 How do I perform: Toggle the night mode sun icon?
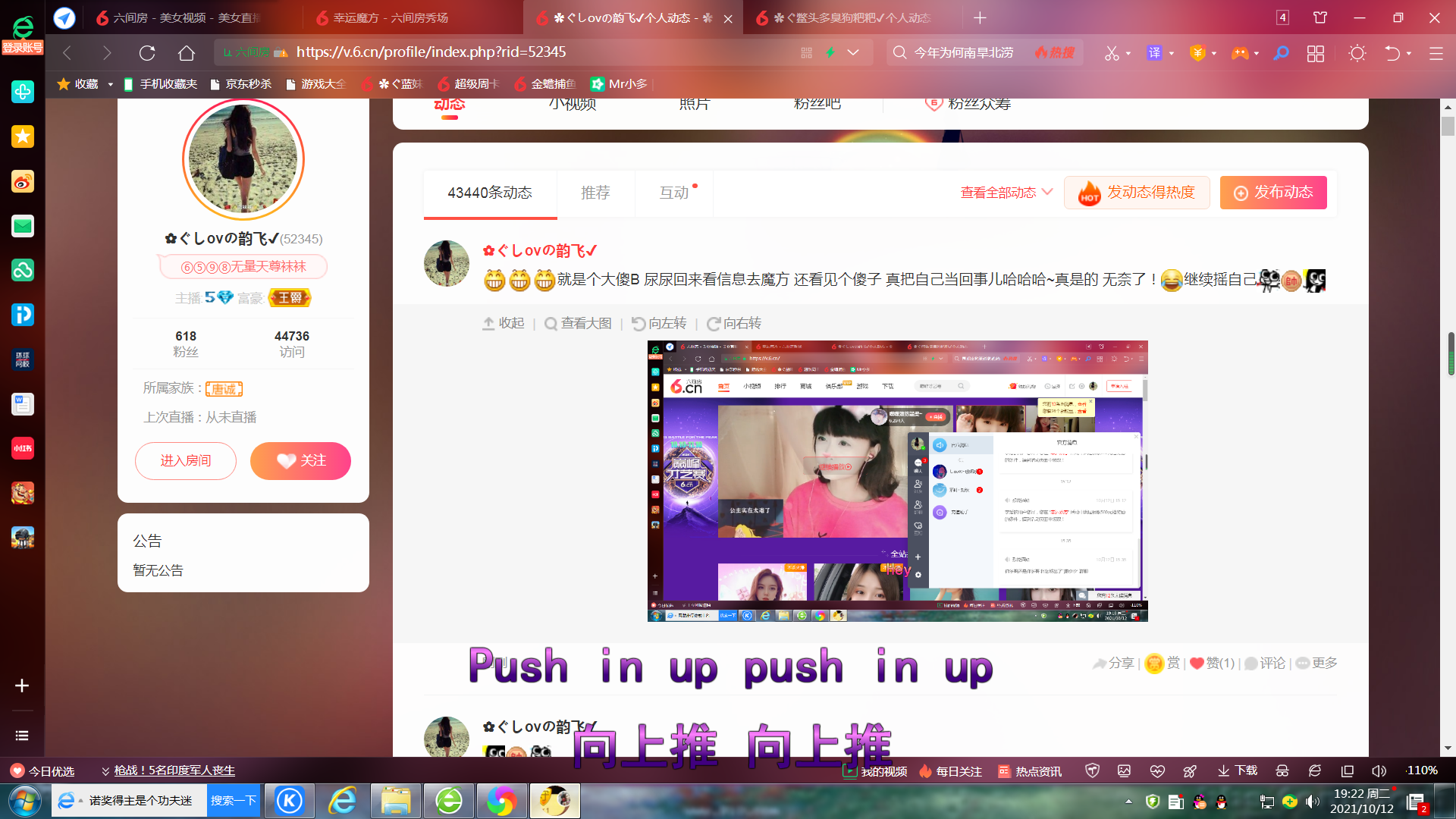pyautogui.click(x=1357, y=53)
